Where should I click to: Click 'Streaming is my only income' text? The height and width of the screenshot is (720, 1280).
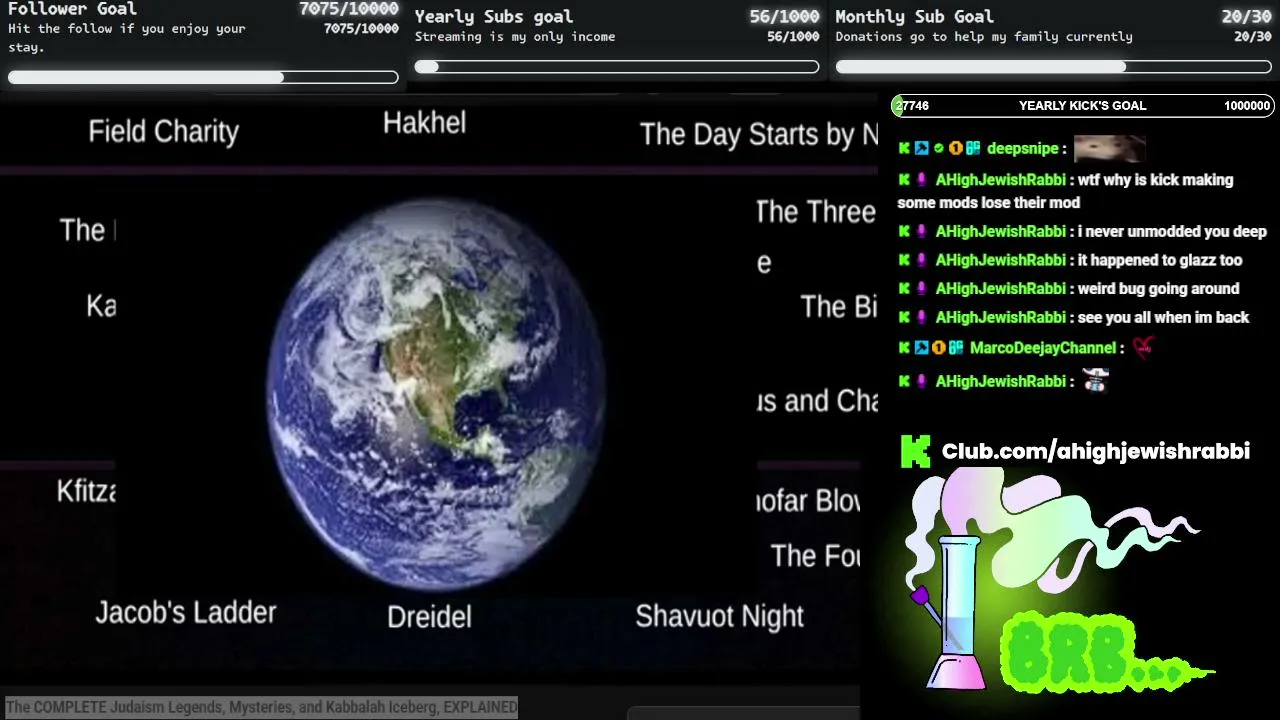[x=515, y=37]
